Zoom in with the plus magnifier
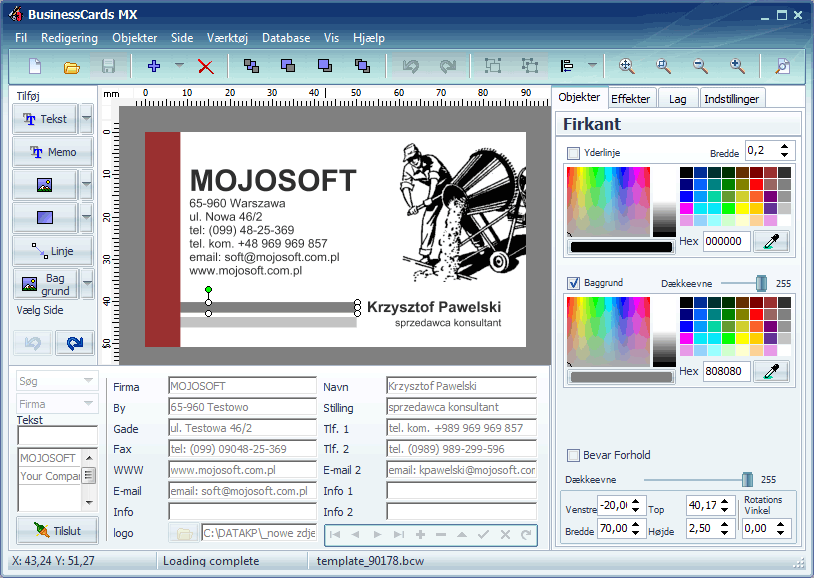 pos(737,66)
